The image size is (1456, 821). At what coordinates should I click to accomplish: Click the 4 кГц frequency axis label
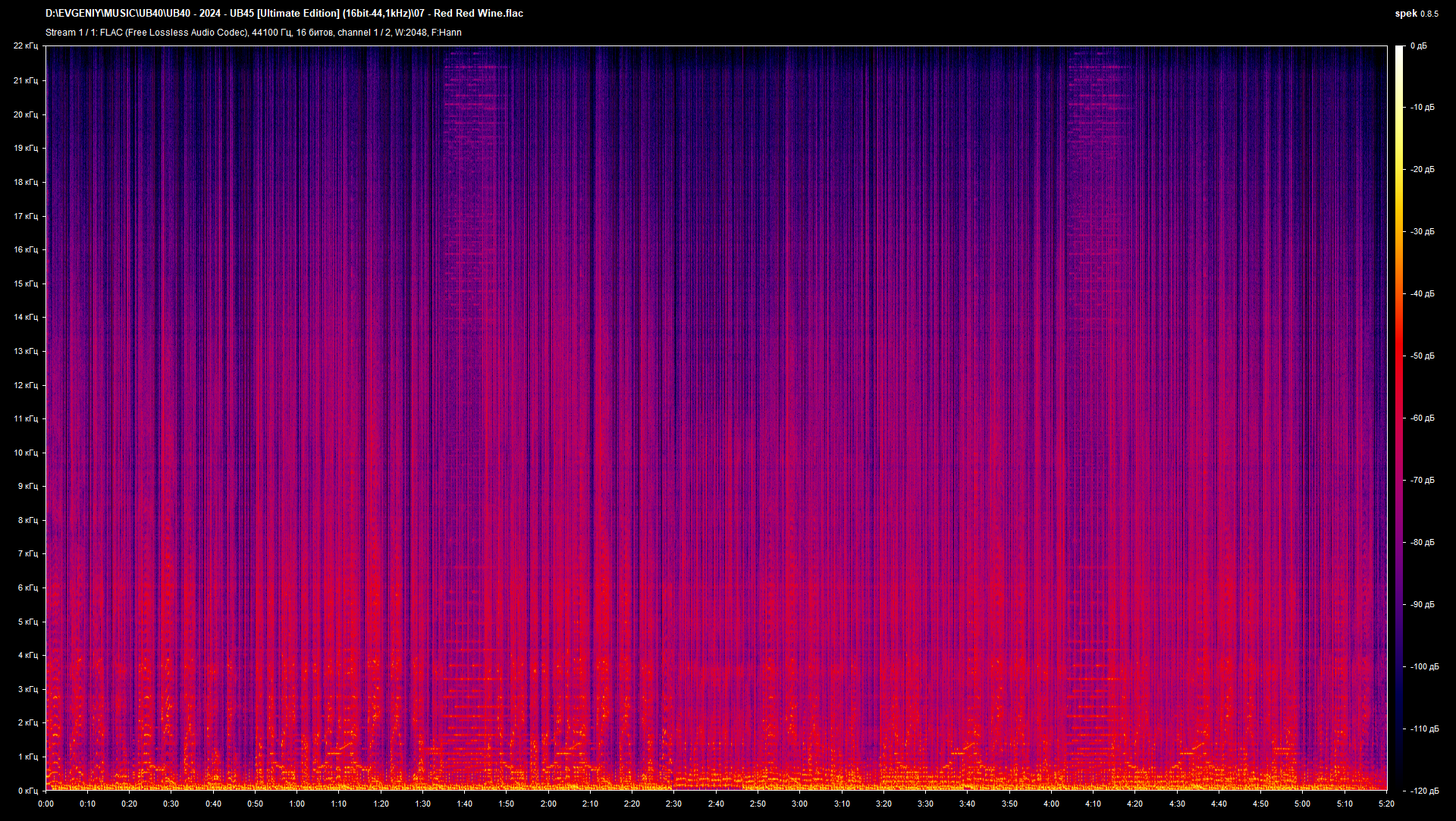28,655
